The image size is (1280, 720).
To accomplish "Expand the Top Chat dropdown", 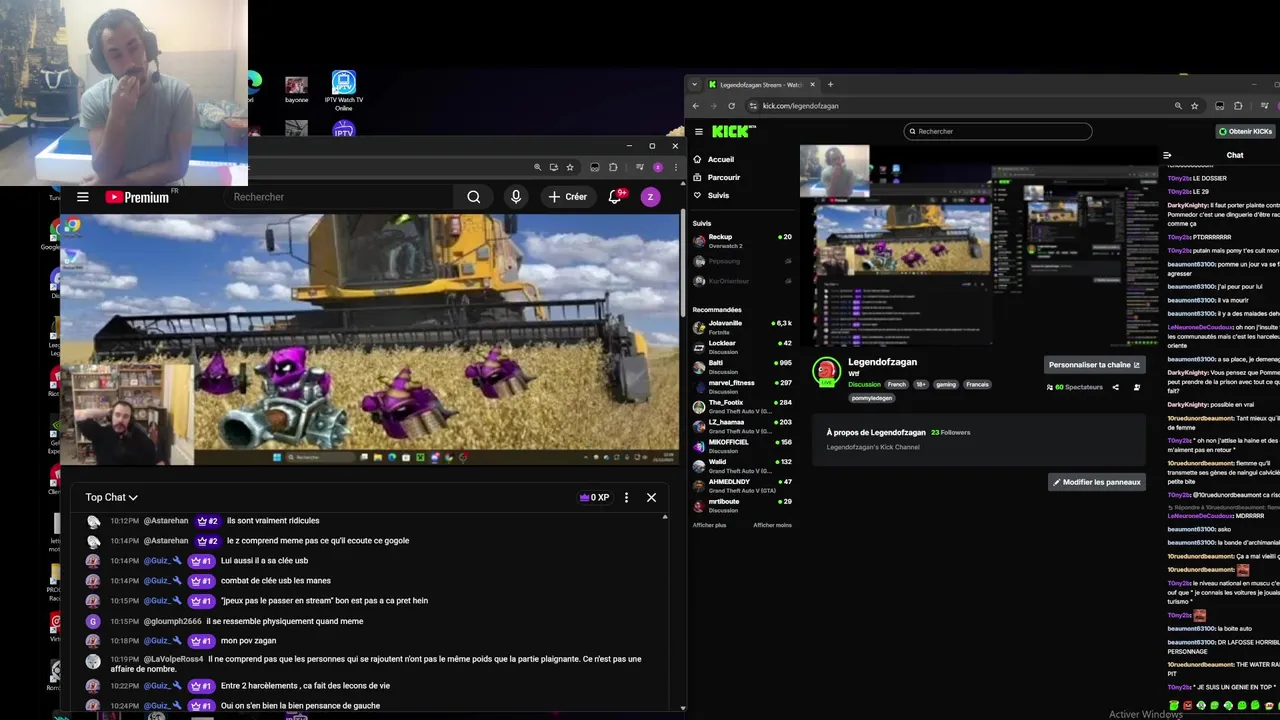I will pos(111,497).
